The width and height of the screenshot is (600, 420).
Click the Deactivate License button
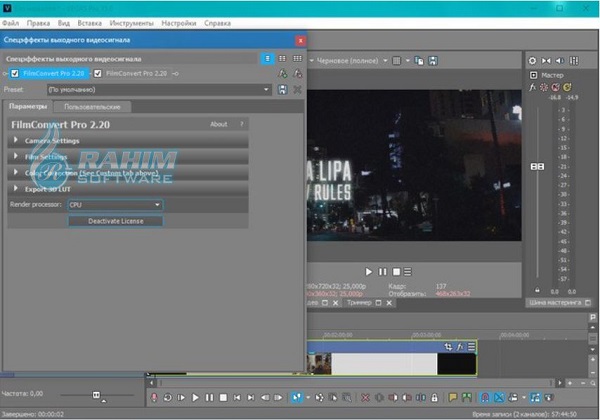[x=115, y=220]
